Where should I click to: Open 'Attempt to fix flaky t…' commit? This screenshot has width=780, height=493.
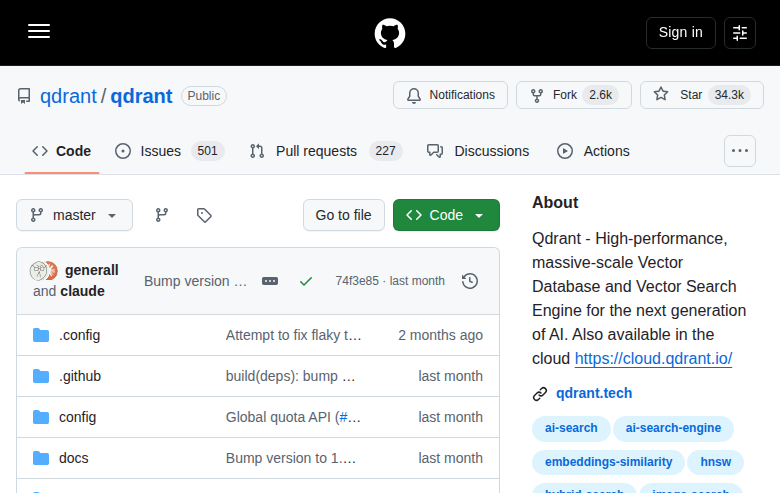(x=293, y=335)
